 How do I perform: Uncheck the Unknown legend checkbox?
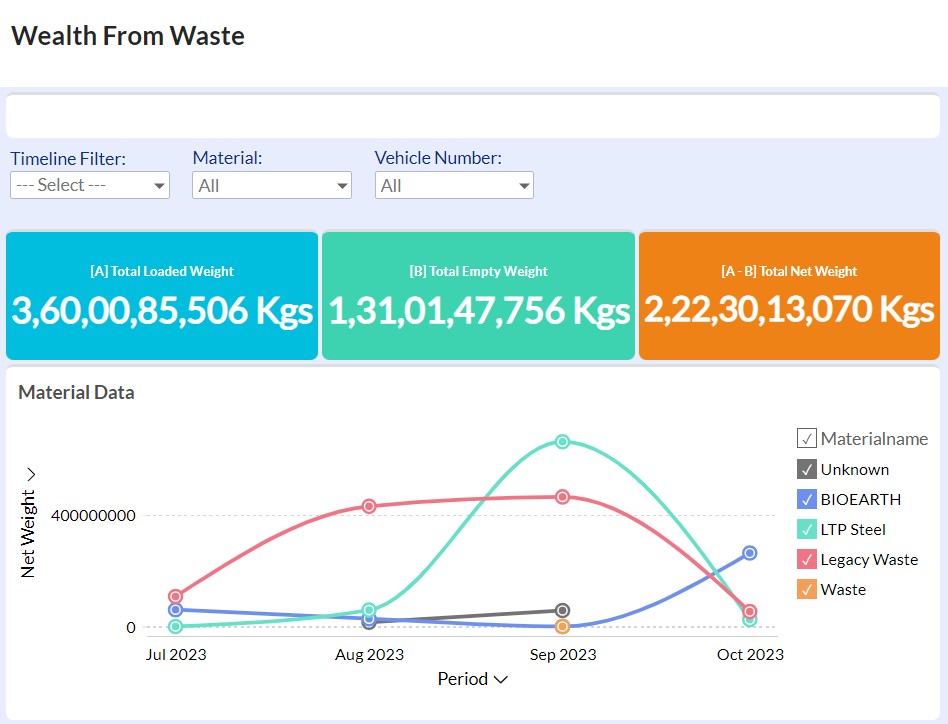coord(807,469)
